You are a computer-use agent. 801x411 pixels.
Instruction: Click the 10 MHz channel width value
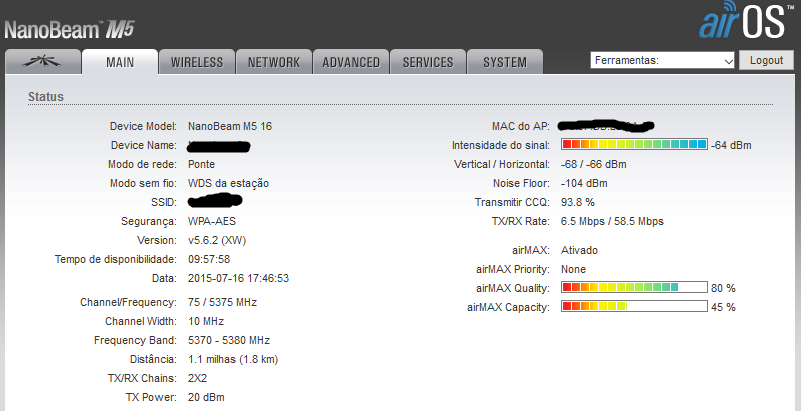tap(206, 321)
